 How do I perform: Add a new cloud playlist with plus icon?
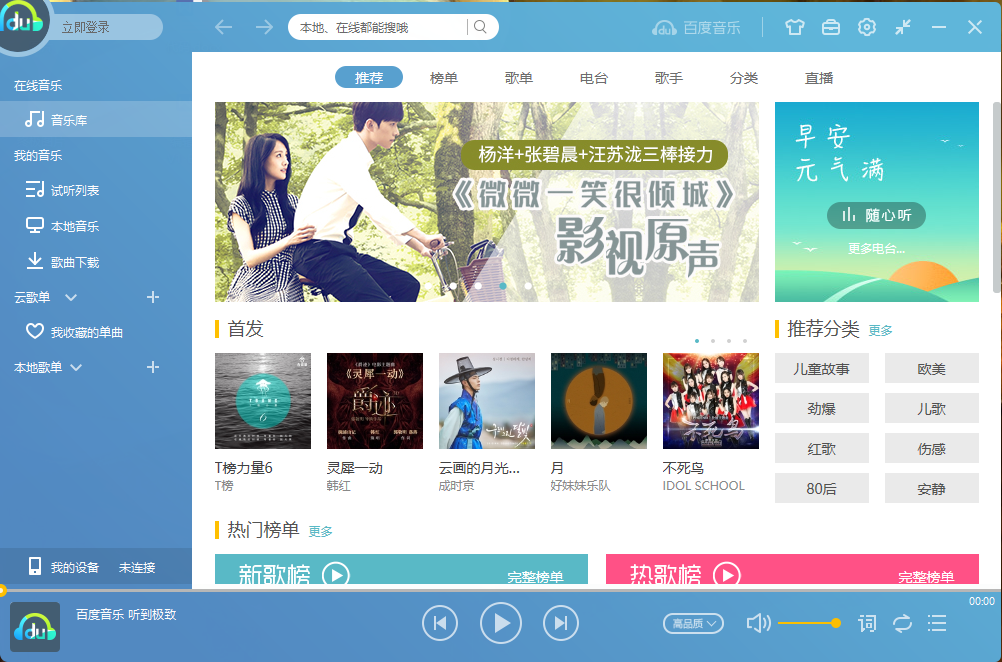click(153, 297)
